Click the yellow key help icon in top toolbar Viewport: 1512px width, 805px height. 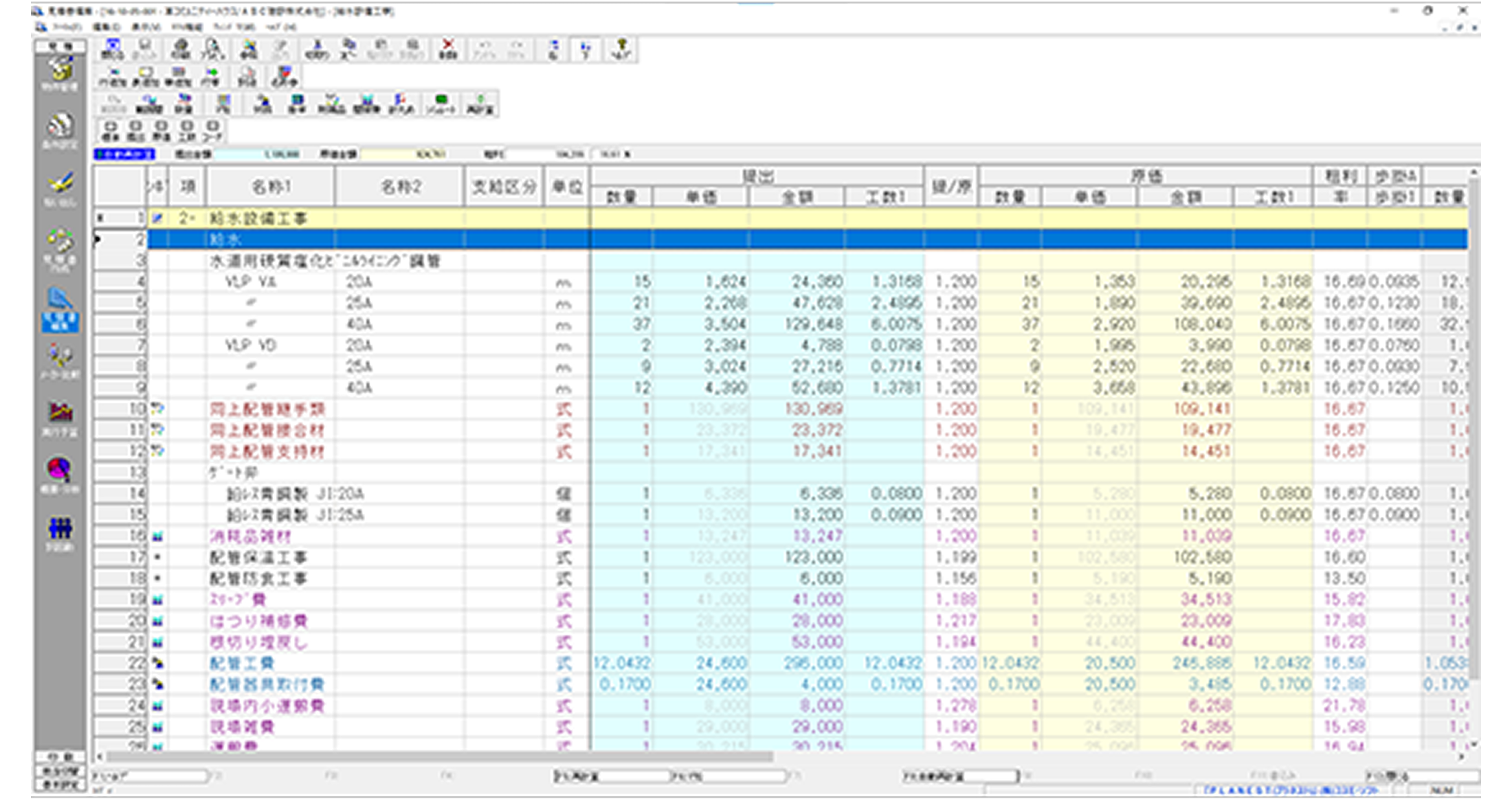[x=621, y=49]
